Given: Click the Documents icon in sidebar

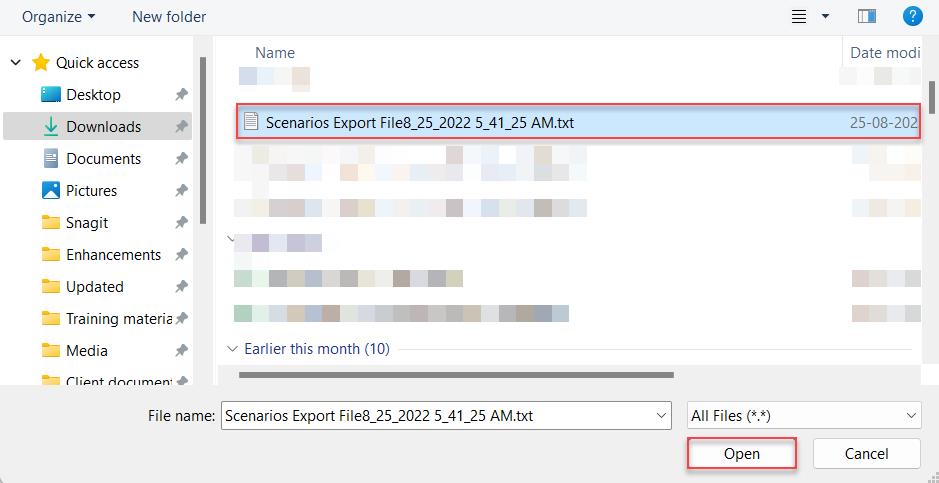Looking at the screenshot, I should 51,159.
